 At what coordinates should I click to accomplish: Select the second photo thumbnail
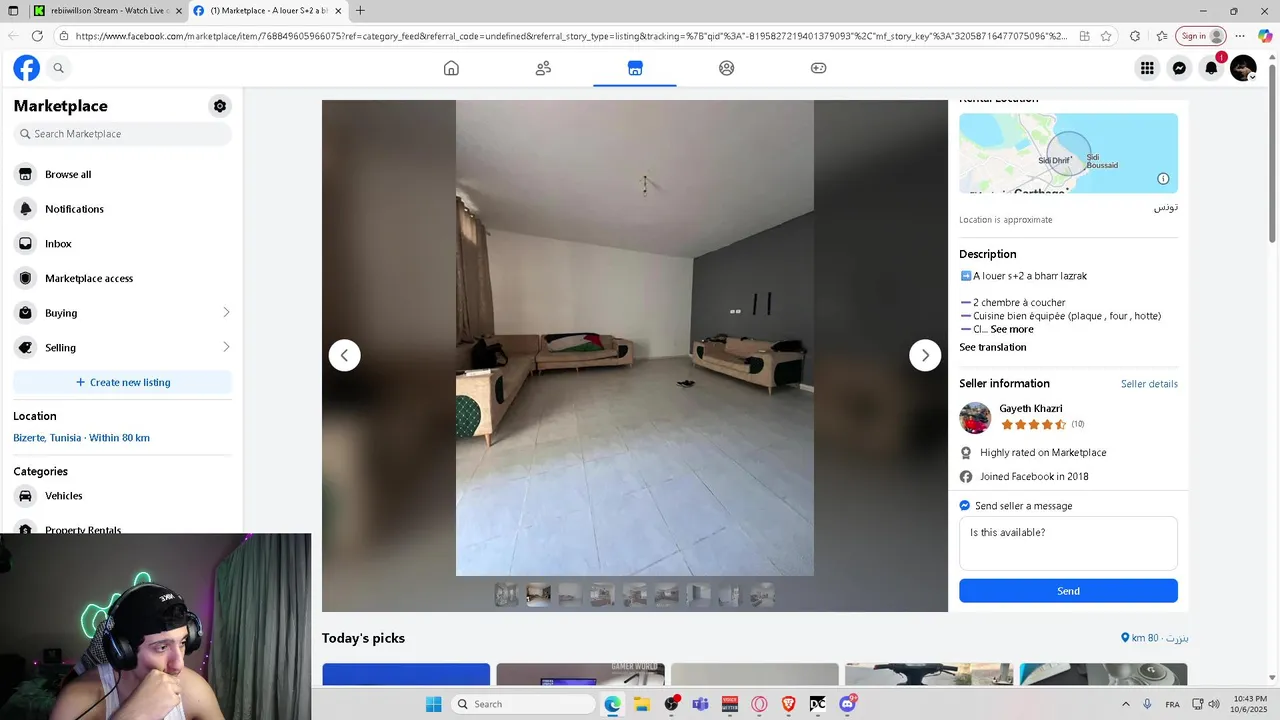[538, 595]
